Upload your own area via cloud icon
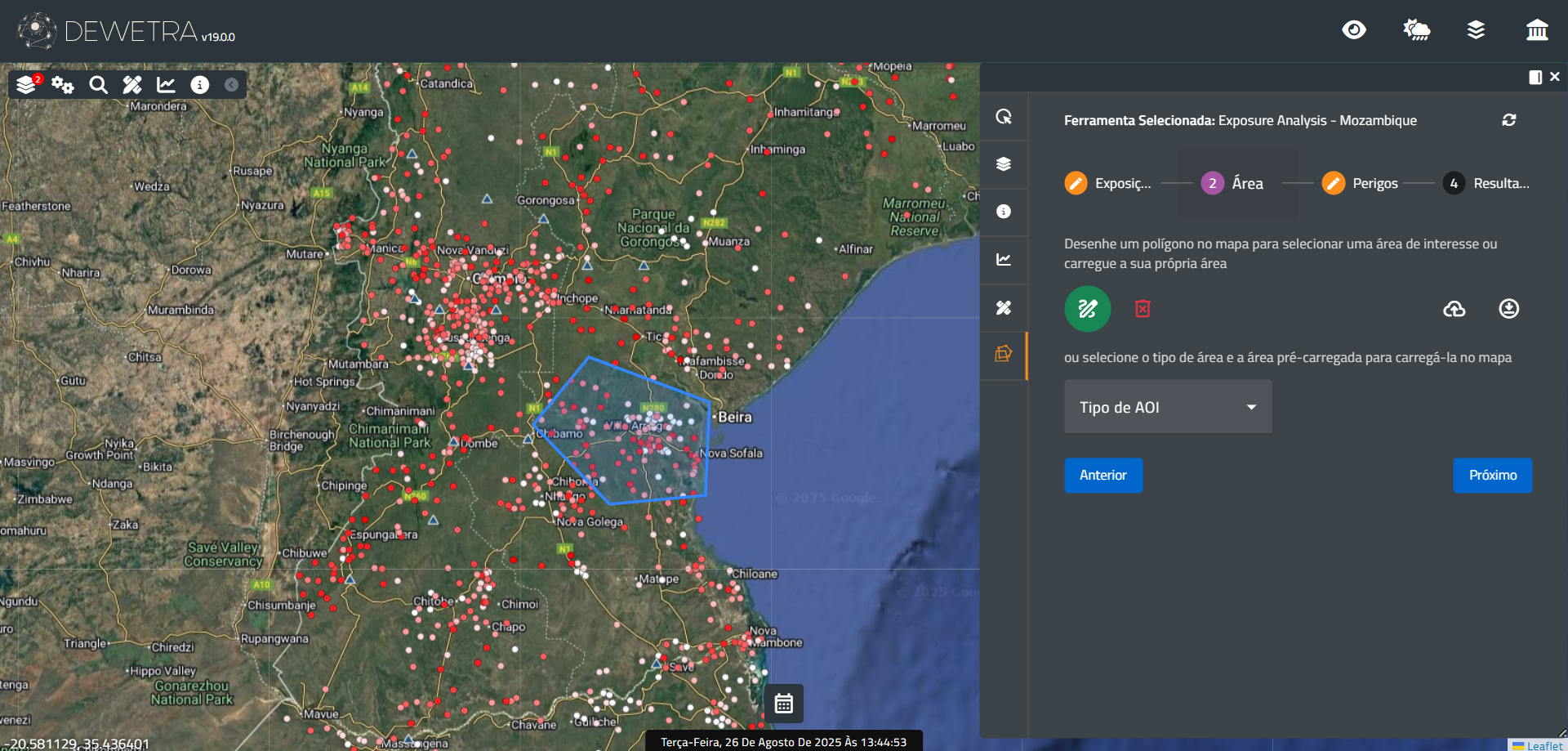This screenshot has width=1568, height=751. coord(1454,309)
